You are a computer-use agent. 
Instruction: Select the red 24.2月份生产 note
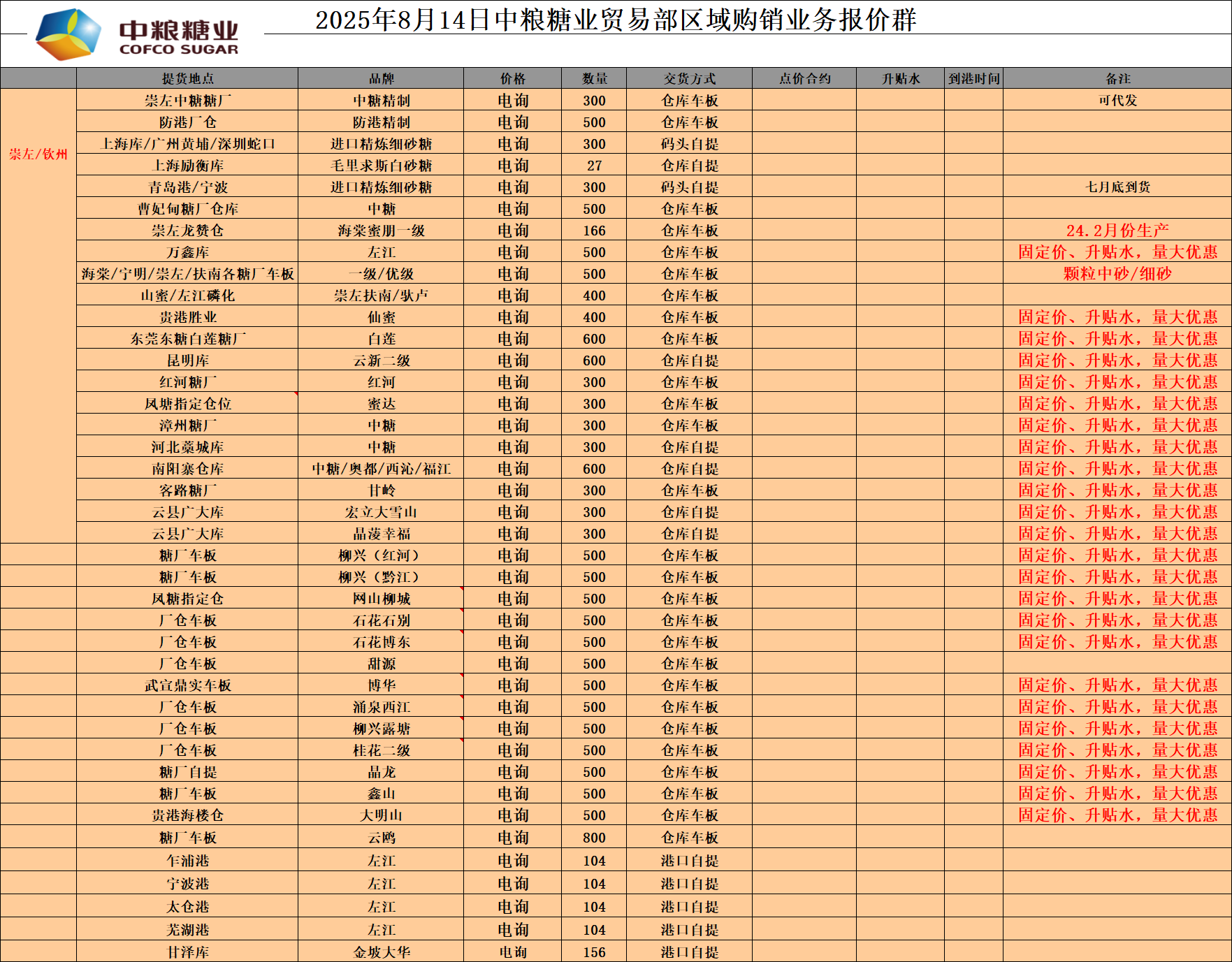[x=1117, y=231]
